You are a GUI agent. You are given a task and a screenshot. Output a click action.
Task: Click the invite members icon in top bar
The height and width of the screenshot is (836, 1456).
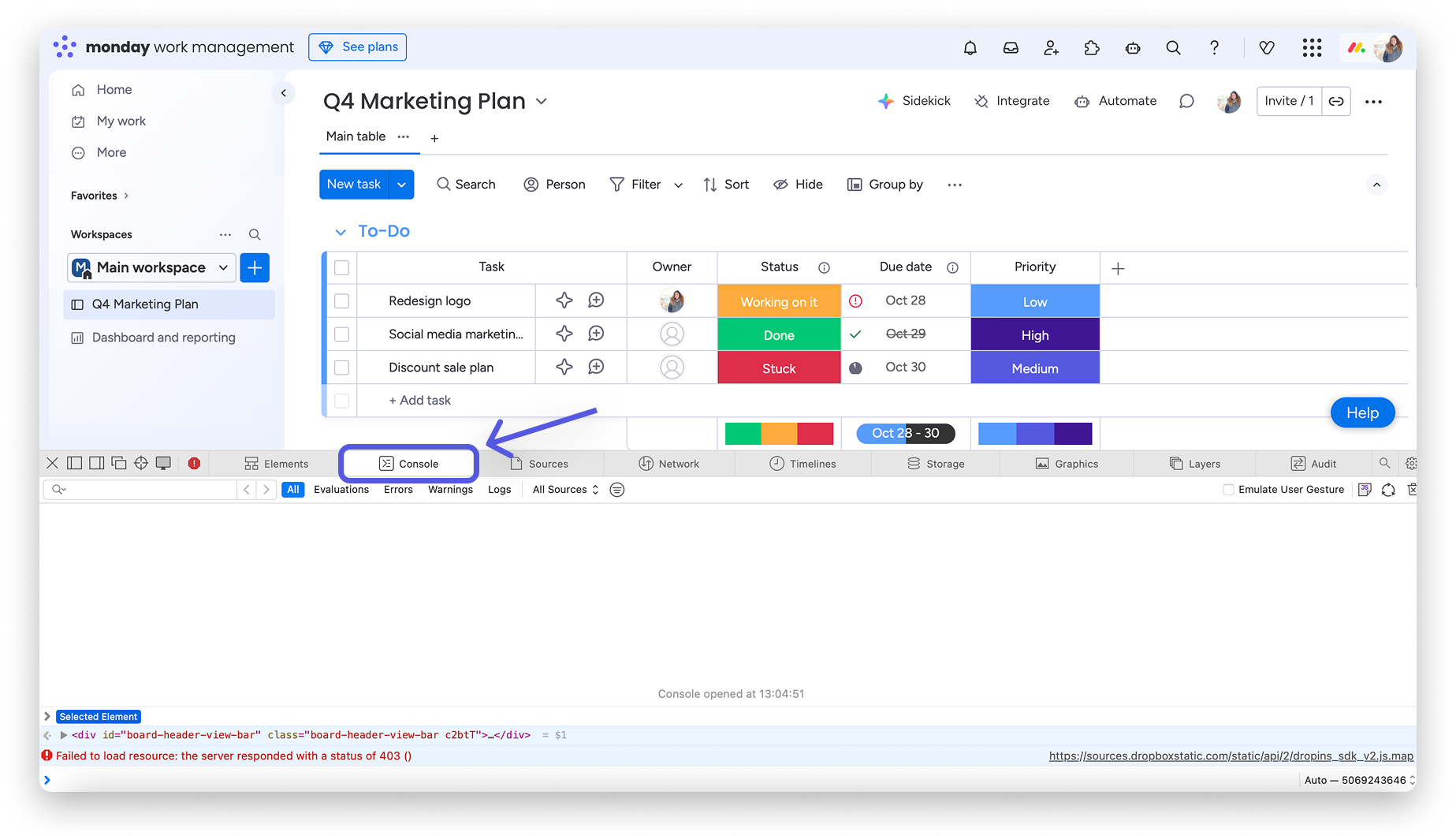coord(1051,48)
